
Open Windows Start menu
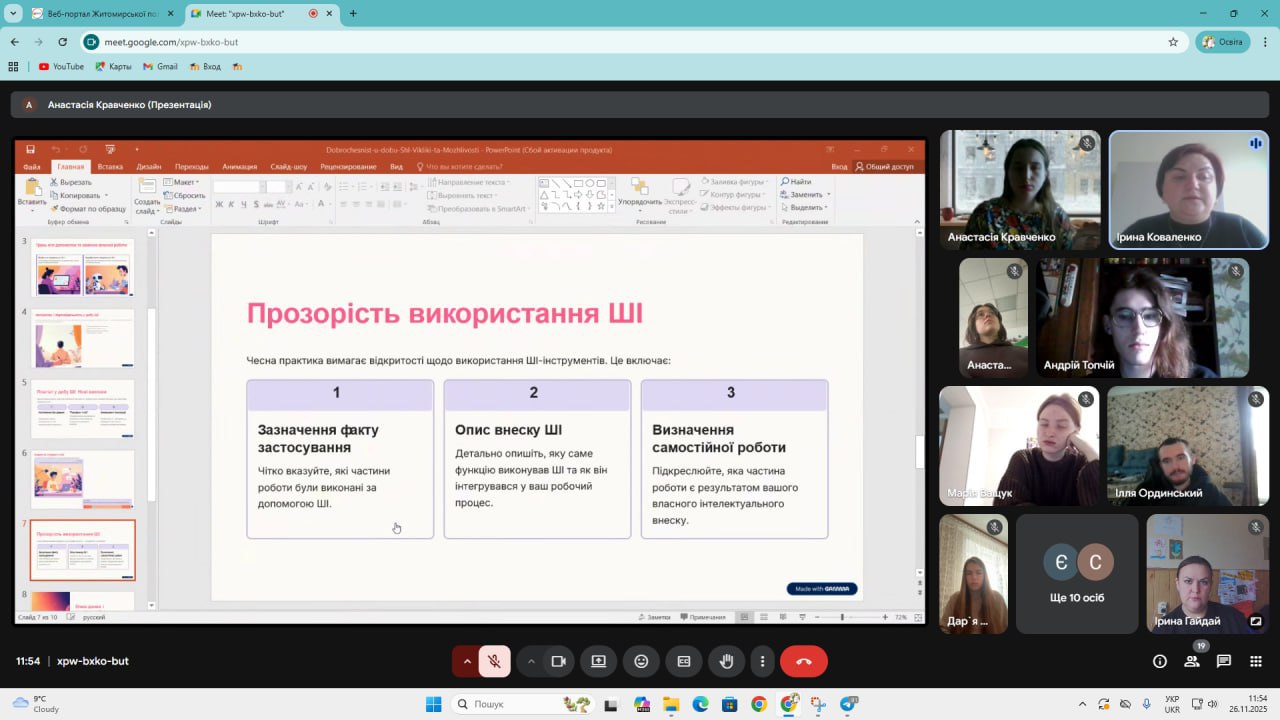point(433,704)
